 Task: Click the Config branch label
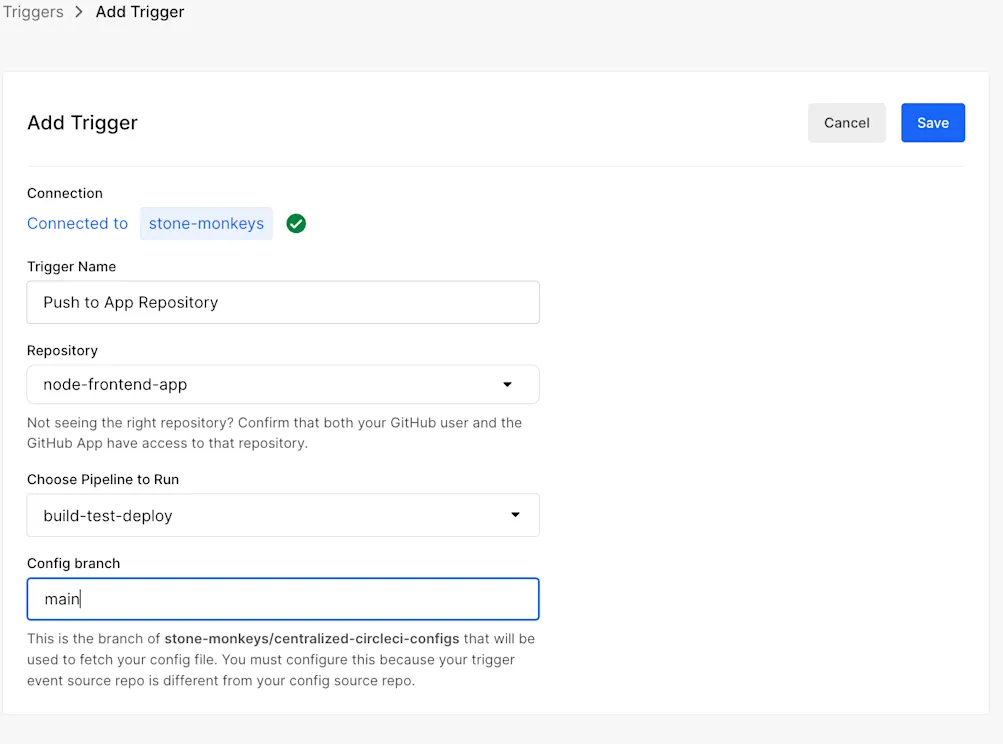(x=74, y=563)
